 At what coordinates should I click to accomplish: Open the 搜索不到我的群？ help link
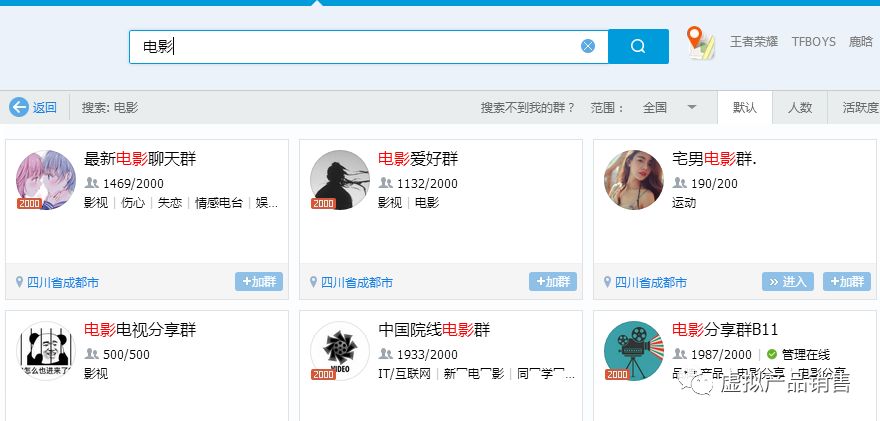(x=528, y=107)
